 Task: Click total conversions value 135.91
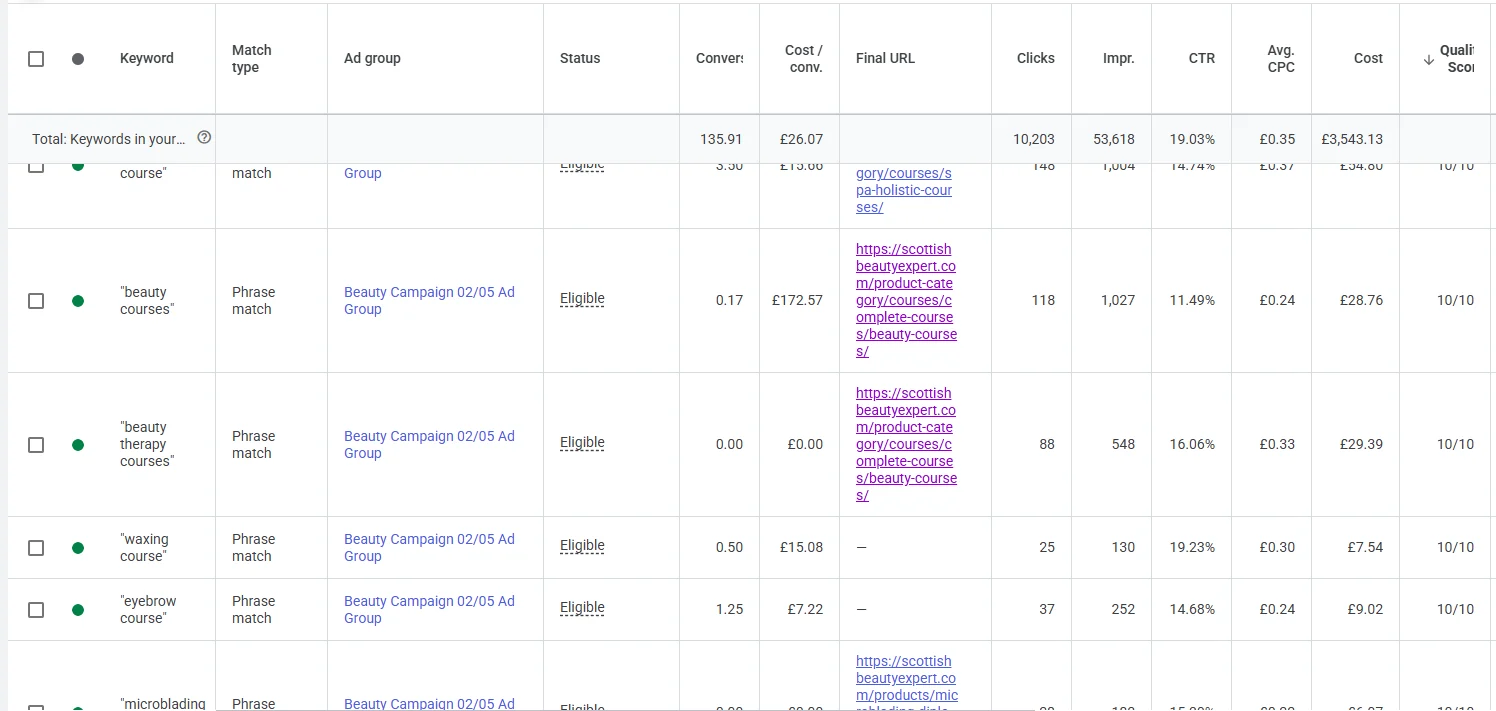pyautogui.click(x=722, y=140)
